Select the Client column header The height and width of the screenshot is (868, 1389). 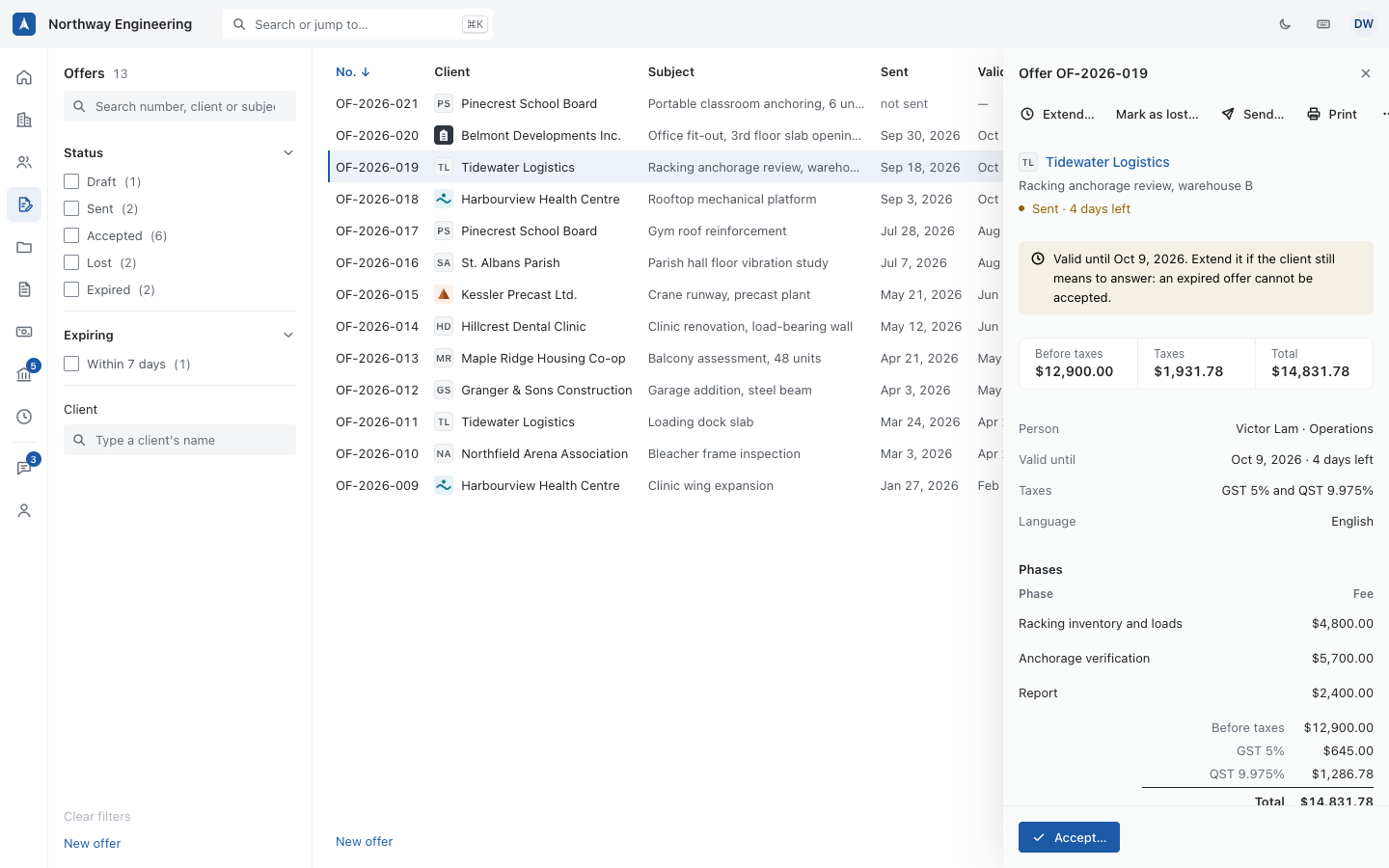(452, 71)
